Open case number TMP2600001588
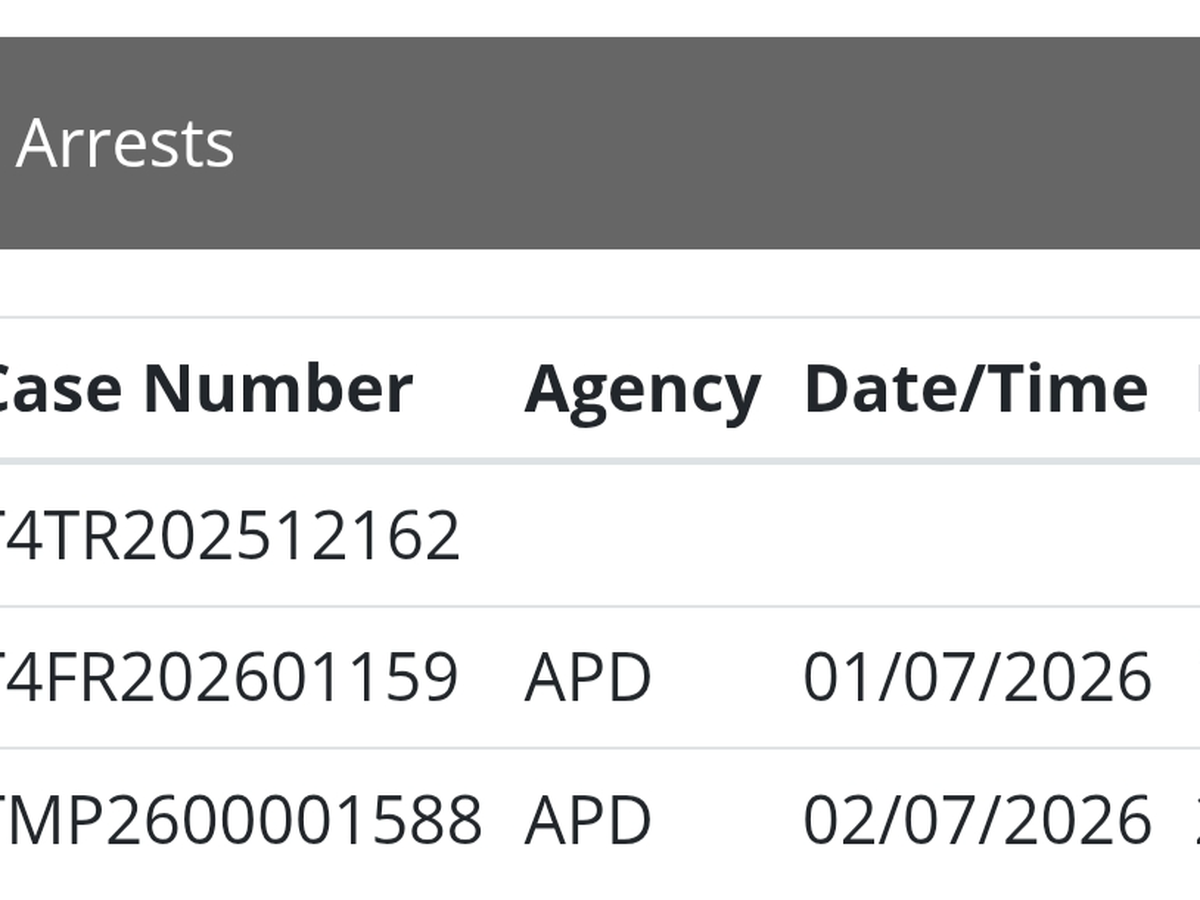 [x=238, y=819]
